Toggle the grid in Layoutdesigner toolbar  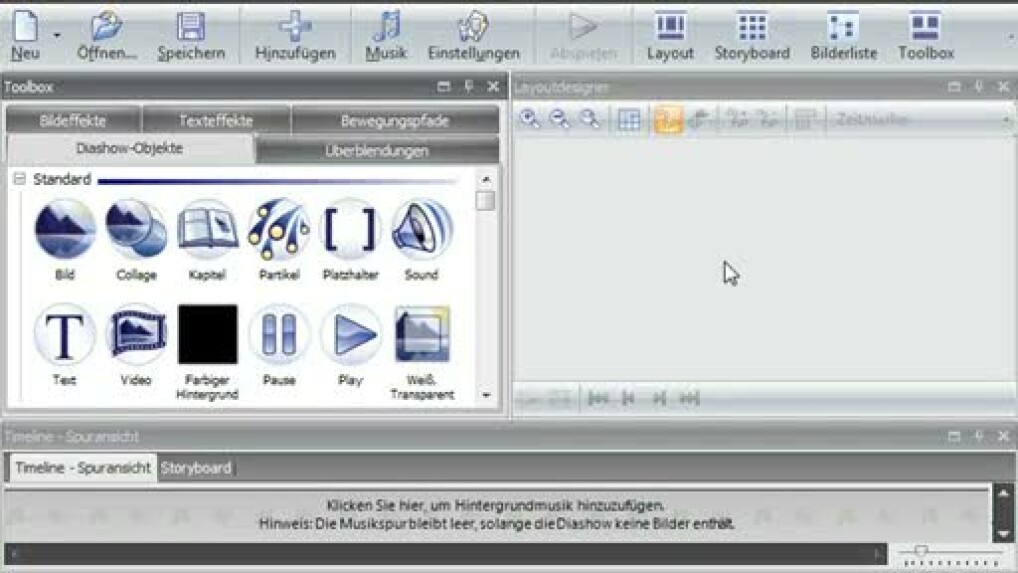point(628,120)
